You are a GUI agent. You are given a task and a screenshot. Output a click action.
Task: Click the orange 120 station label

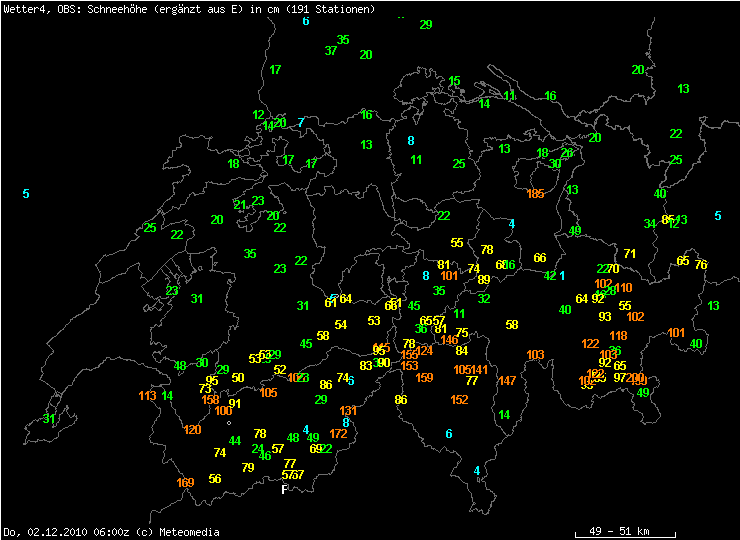click(x=192, y=430)
